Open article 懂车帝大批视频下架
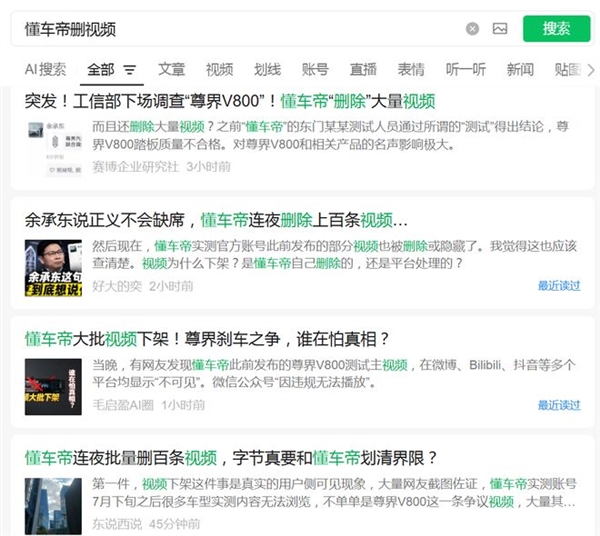This screenshot has height=536, width=600. tap(207, 339)
